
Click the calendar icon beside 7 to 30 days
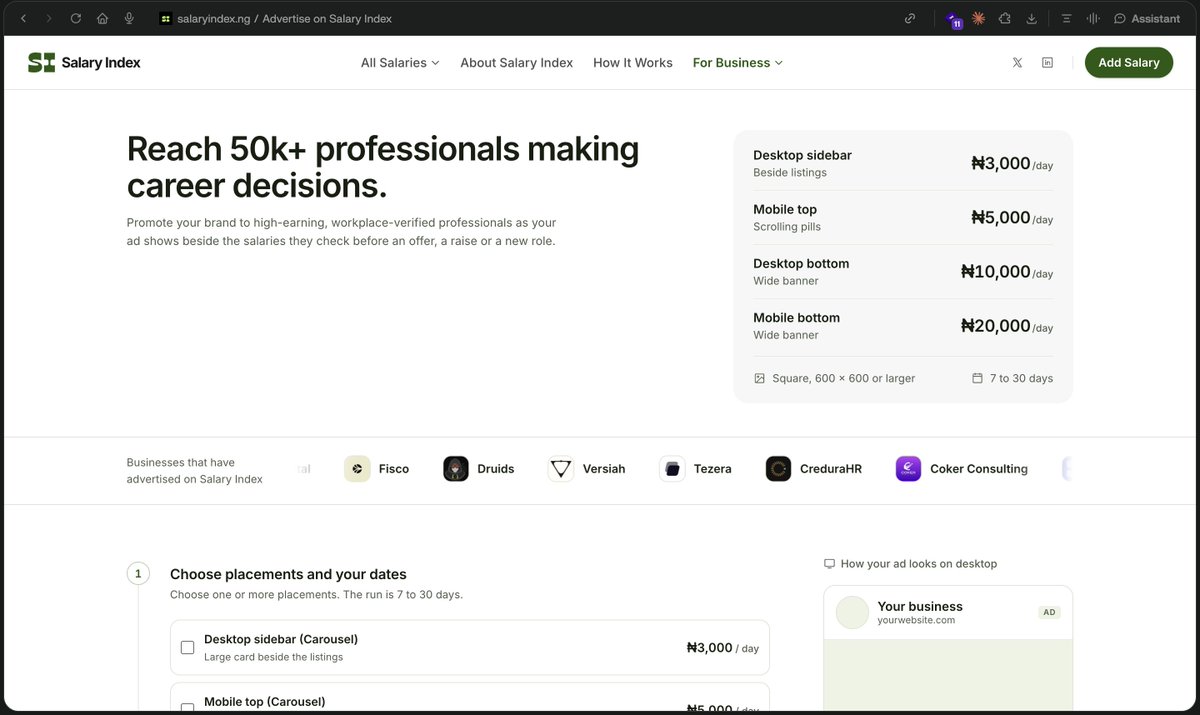click(x=977, y=378)
